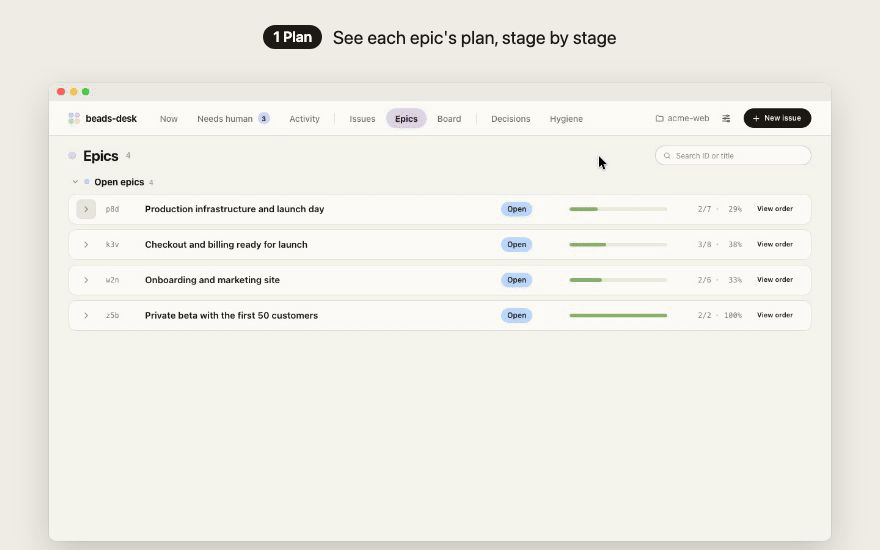The height and width of the screenshot is (550, 880).
Task: Click the beads-desk app name
Action: pyautogui.click(x=111, y=118)
